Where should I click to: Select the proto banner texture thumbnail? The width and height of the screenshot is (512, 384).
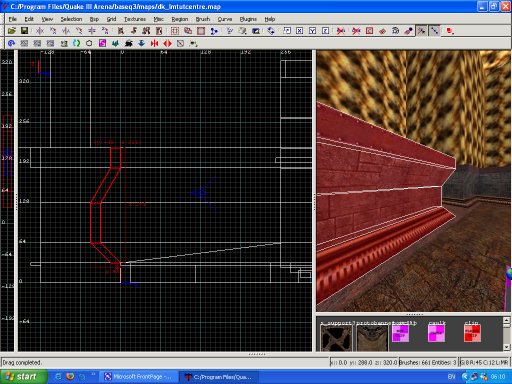(372, 338)
